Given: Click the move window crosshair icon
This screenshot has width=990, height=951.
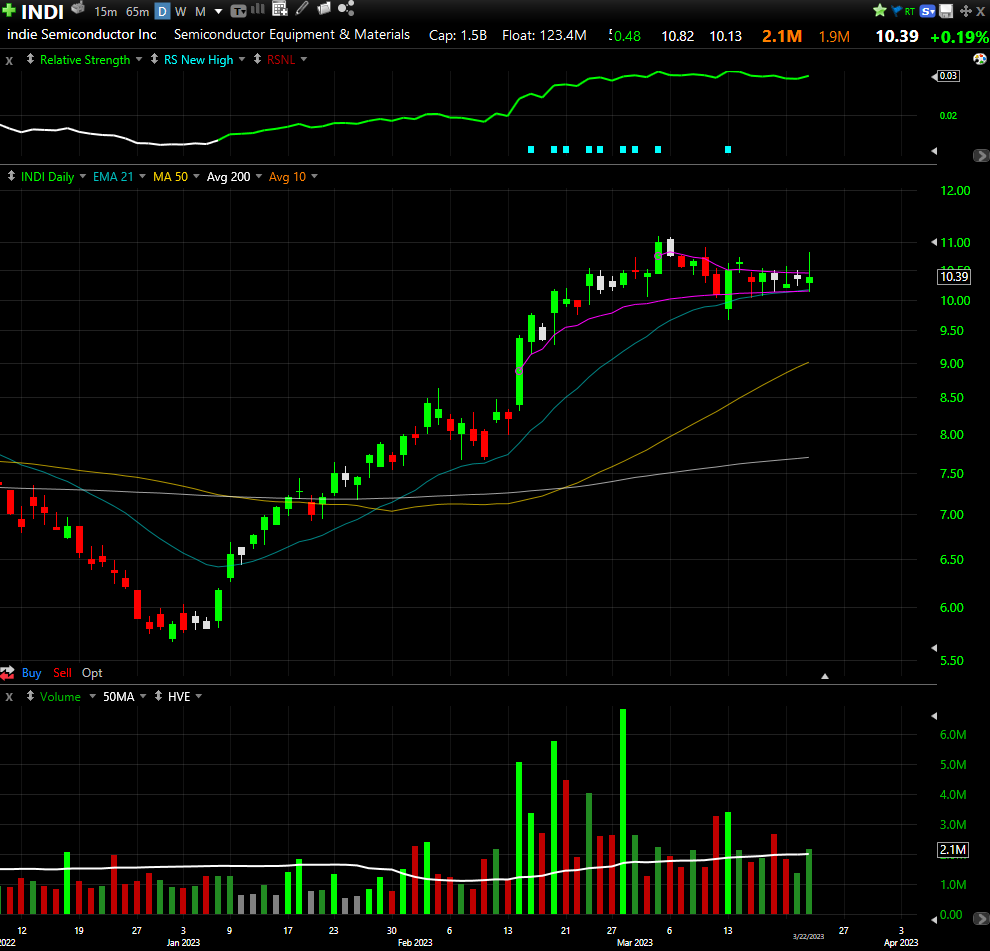Looking at the screenshot, I should pos(965,11).
